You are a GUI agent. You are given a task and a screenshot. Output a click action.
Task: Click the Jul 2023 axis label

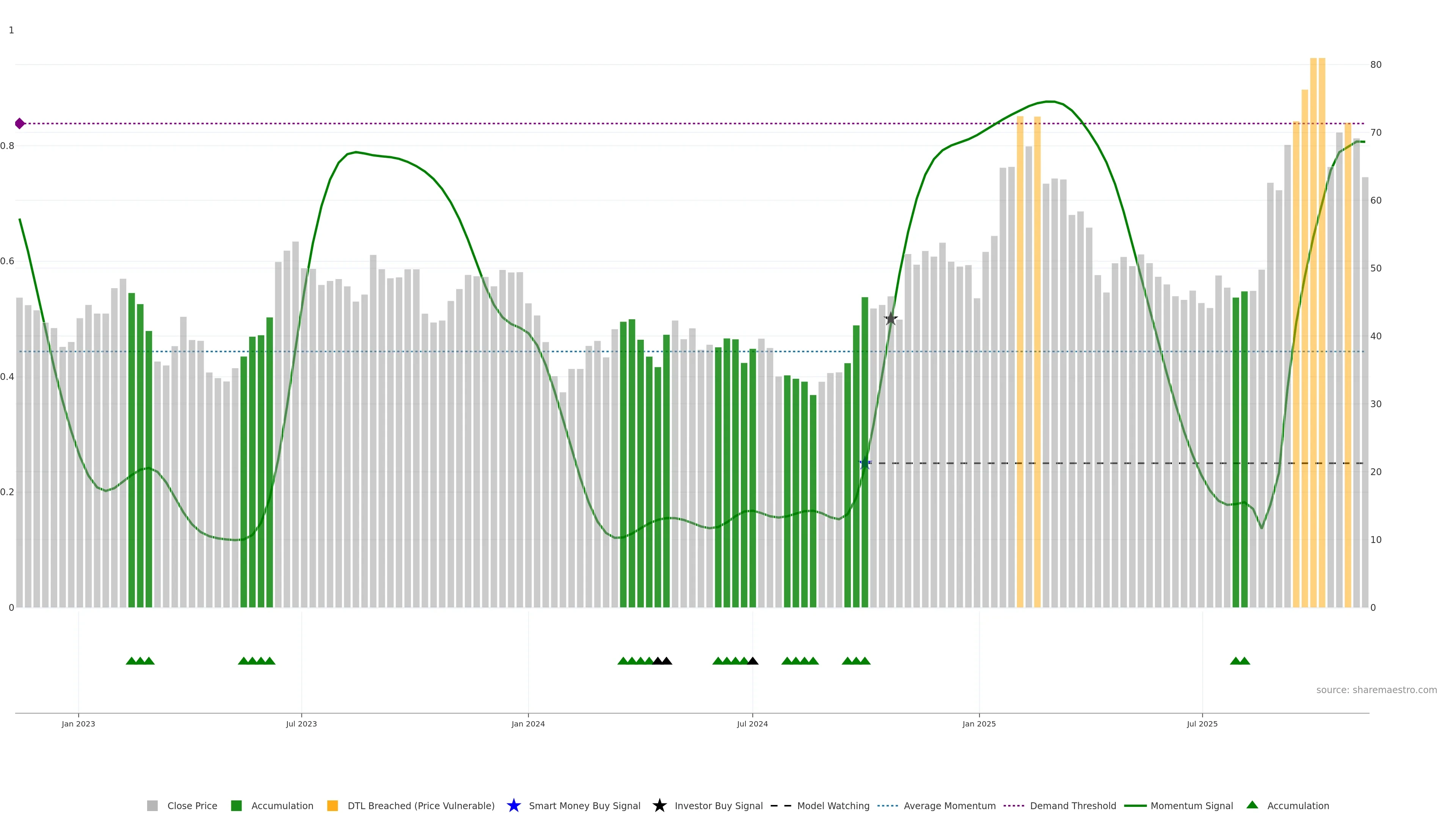point(301,723)
